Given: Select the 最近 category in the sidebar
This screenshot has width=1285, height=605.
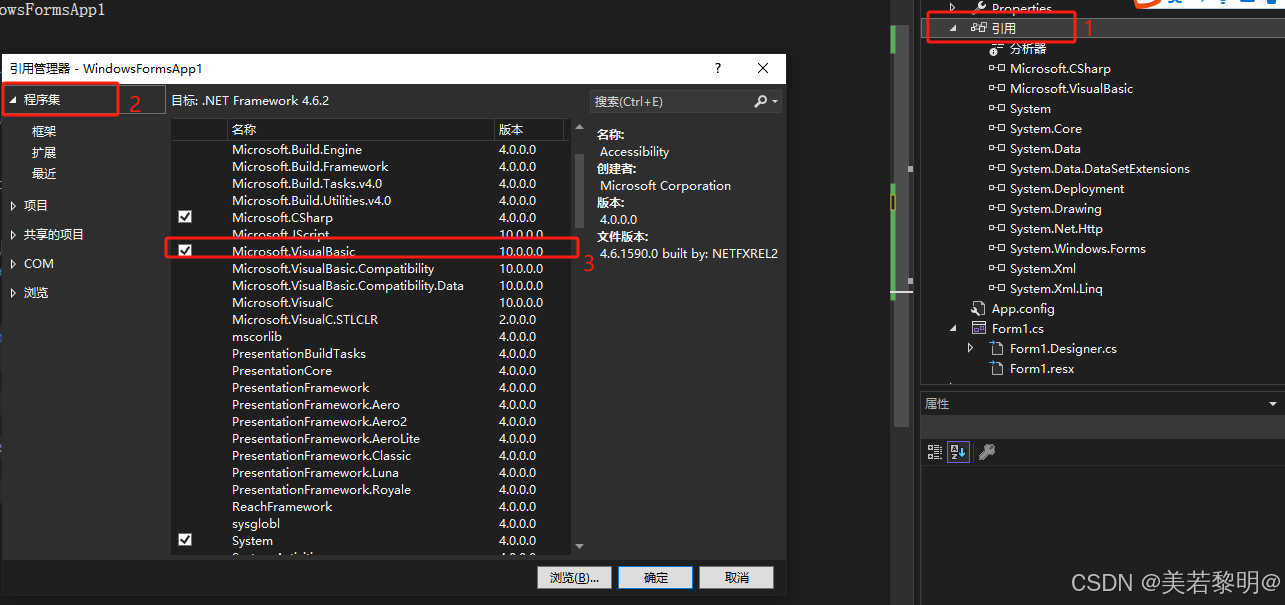Looking at the screenshot, I should [x=44, y=172].
